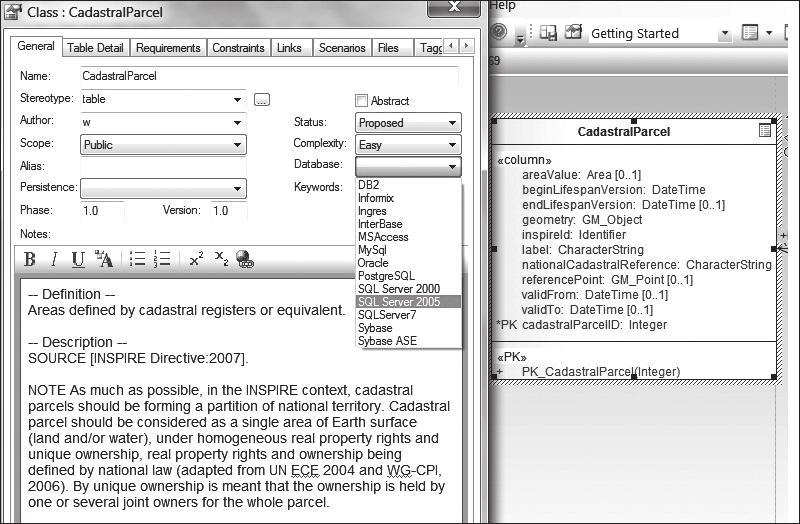Apply subscript formatting in Notes
Screen dimensions: 800x524
coord(221,258)
